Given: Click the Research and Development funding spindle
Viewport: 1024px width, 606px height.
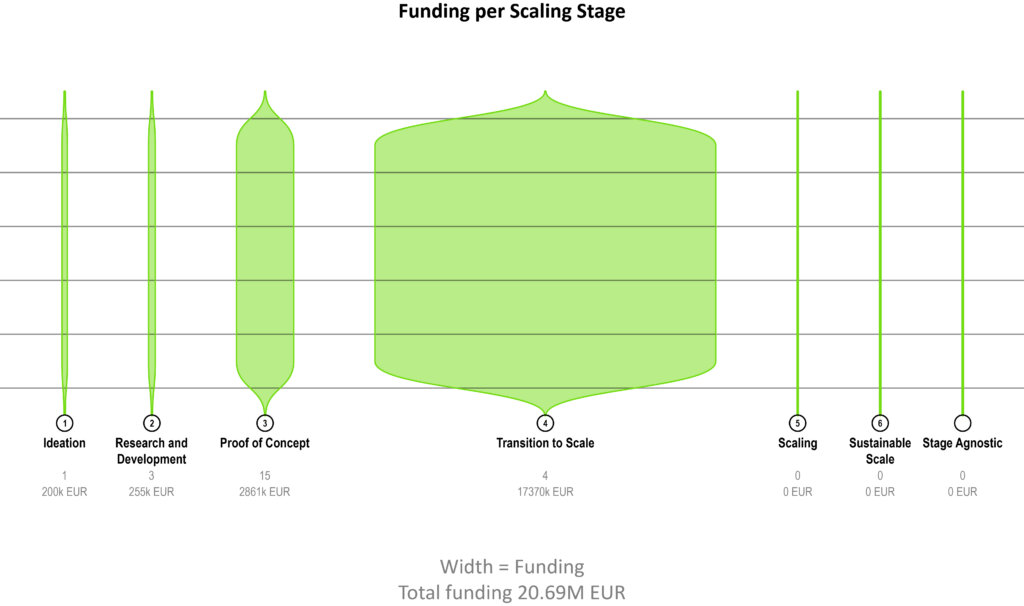Looking at the screenshot, I should (152, 253).
